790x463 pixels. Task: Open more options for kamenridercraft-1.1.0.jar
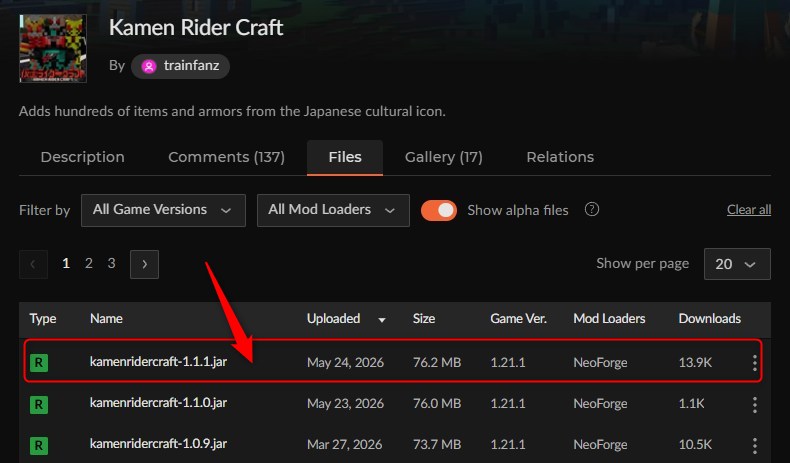(x=754, y=404)
